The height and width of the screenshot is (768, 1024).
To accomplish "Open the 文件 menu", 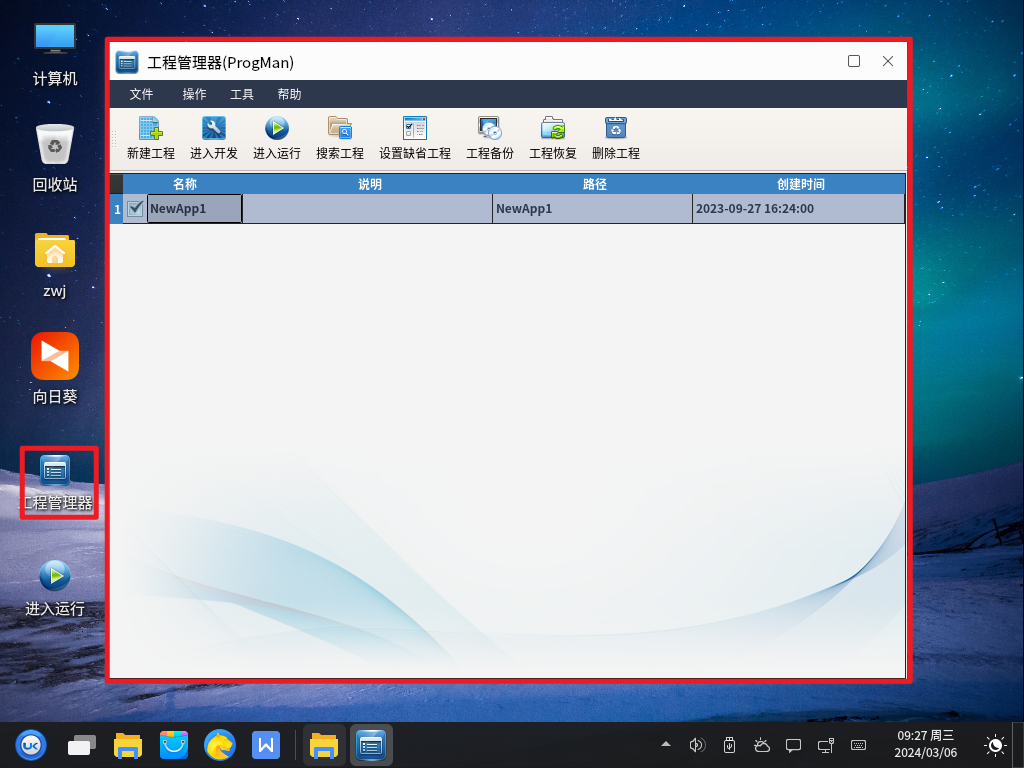I will click(141, 94).
